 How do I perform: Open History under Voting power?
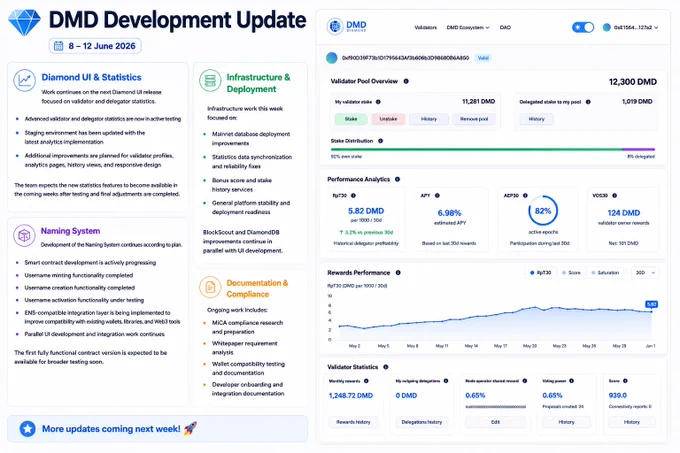pyautogui.click(x=566, y=422)
